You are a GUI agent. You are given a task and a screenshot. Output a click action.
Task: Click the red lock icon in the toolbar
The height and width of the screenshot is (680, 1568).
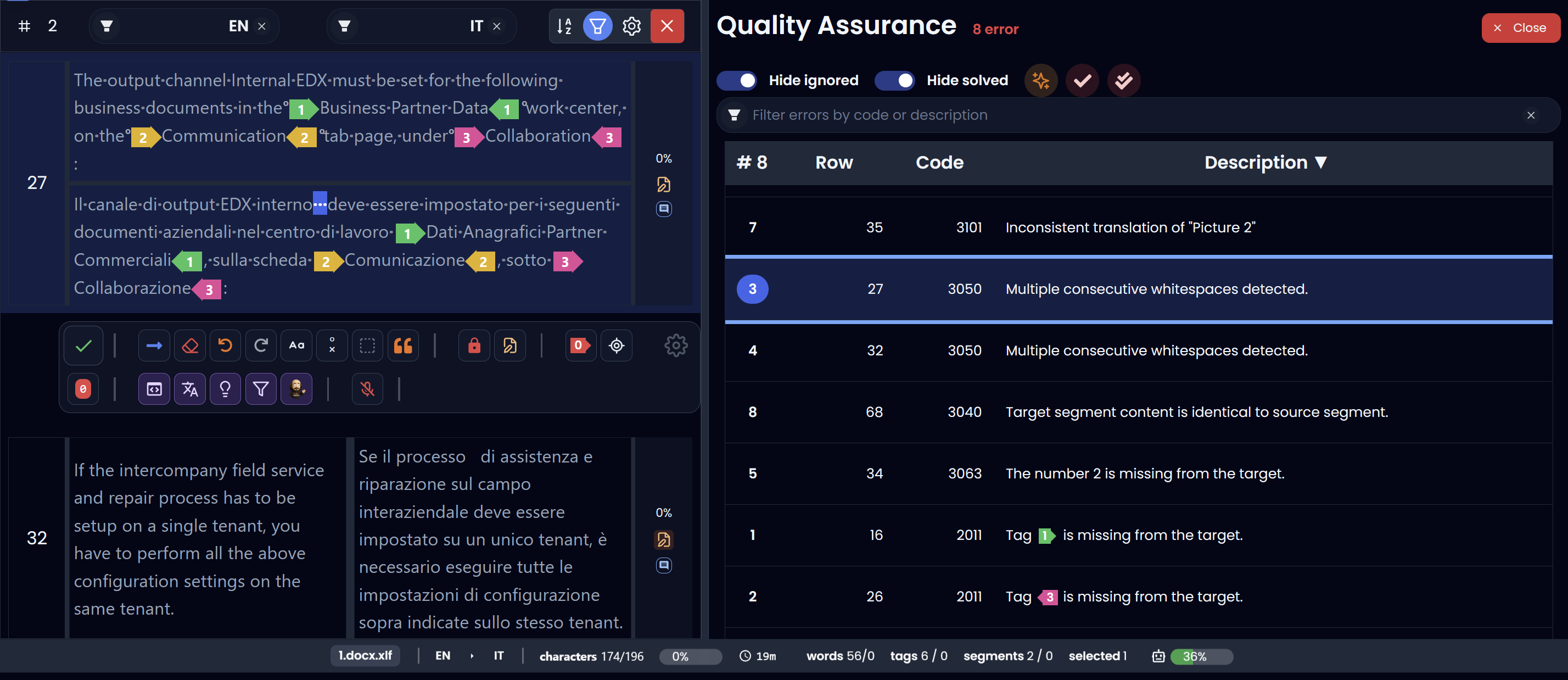coord(474,345)
